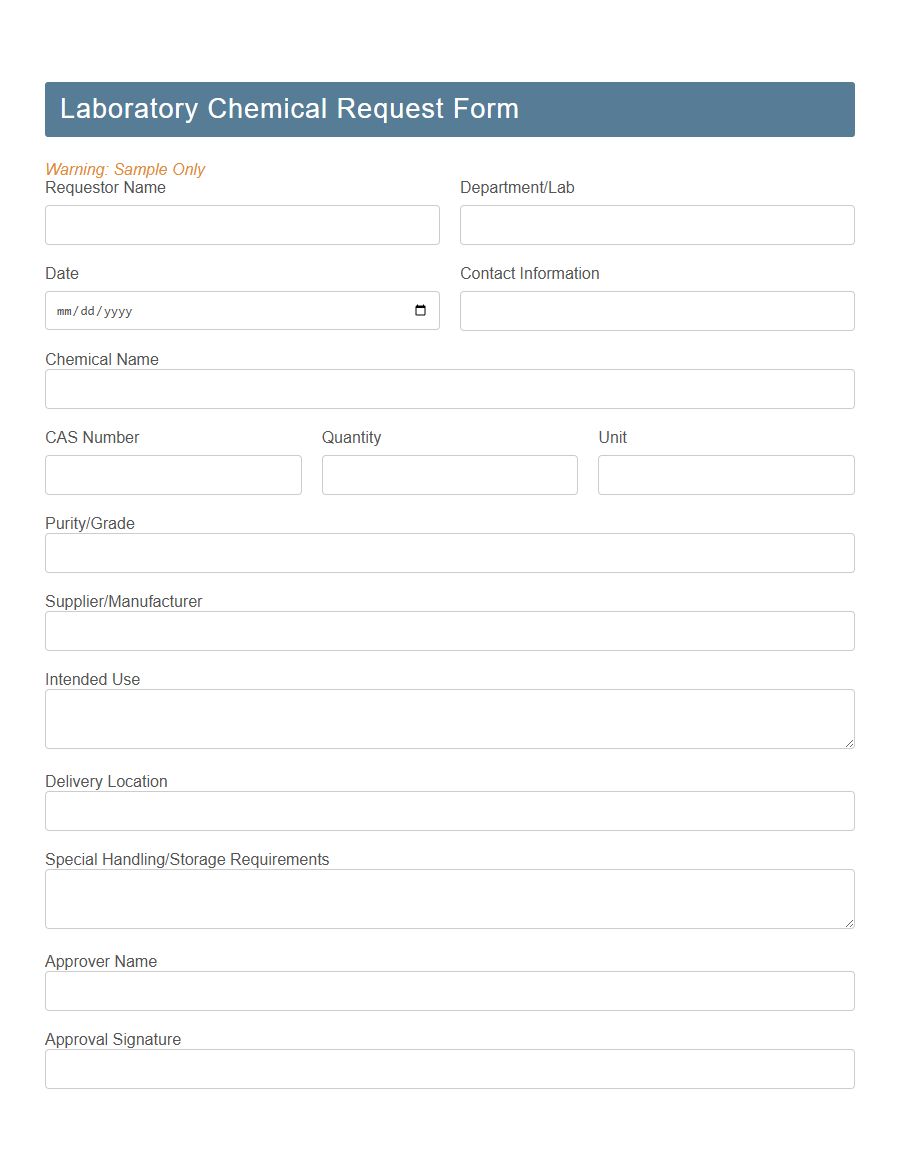Open the date picker calendar icon
The width and height of the screenshot is (900, 1153).
coord(419,310)
